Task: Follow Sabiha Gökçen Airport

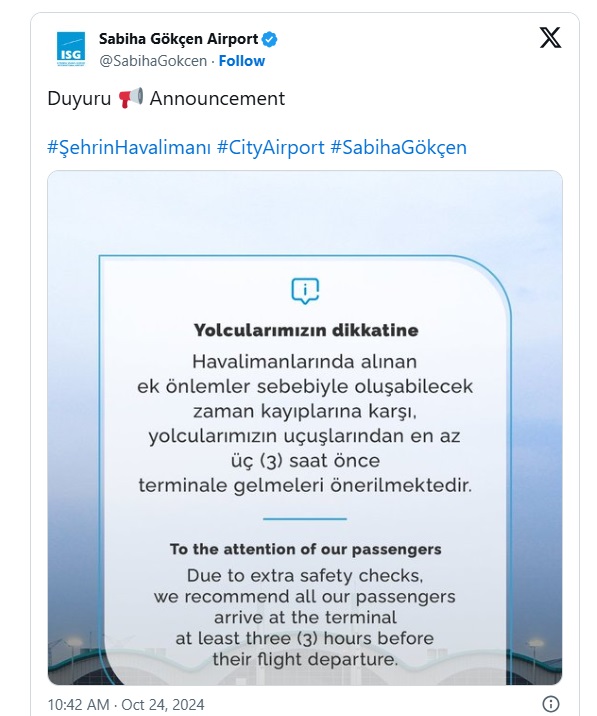Action: (x=242, y=61)
